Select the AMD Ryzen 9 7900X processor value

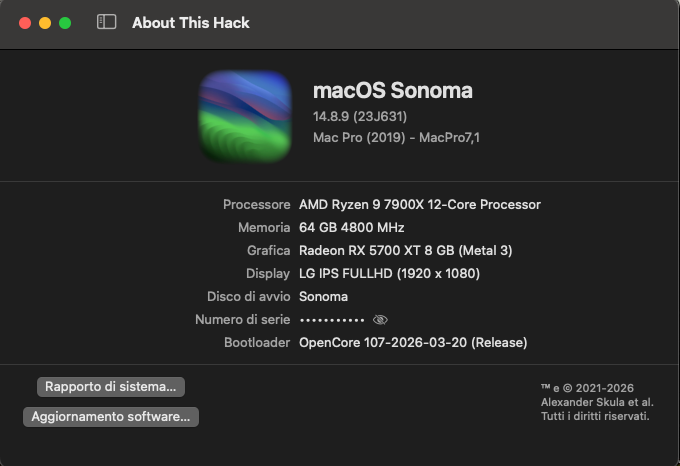click(x=420, y=205)
